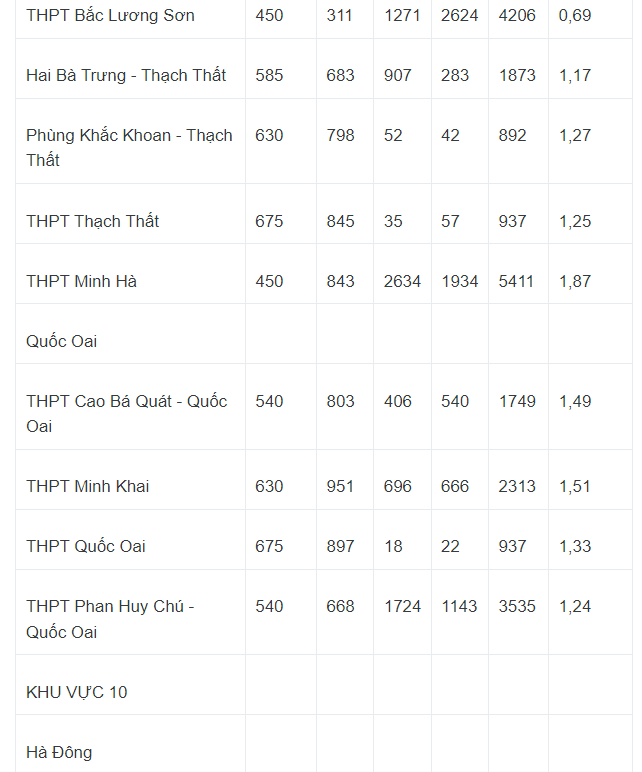The image size is (642, 772).
Task: Select the 5411 total value for Minh Hà
Action: (516, 281)
